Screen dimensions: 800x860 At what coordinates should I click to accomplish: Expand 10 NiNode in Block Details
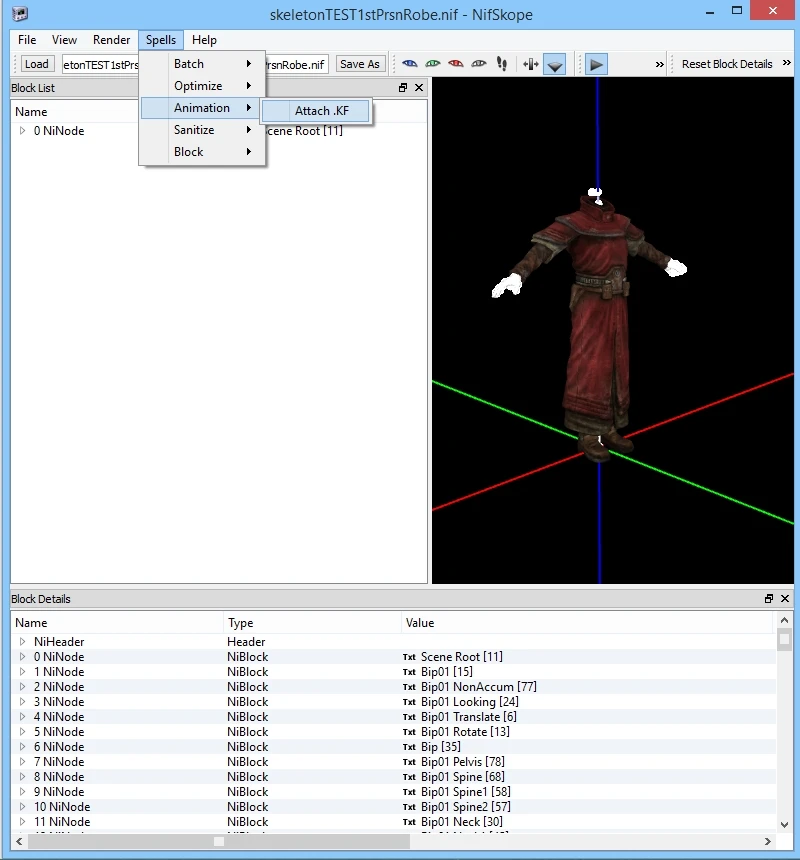(22, 806)
